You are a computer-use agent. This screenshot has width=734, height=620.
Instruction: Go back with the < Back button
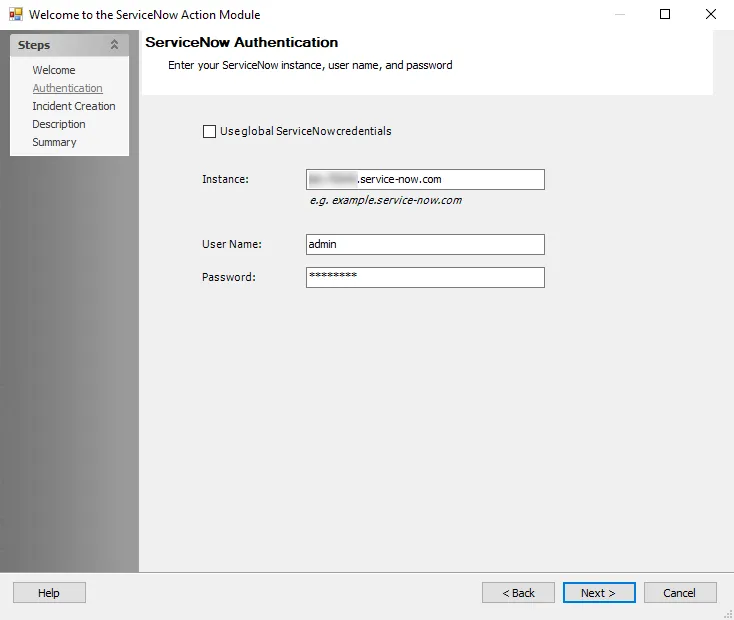coord(518,593)
